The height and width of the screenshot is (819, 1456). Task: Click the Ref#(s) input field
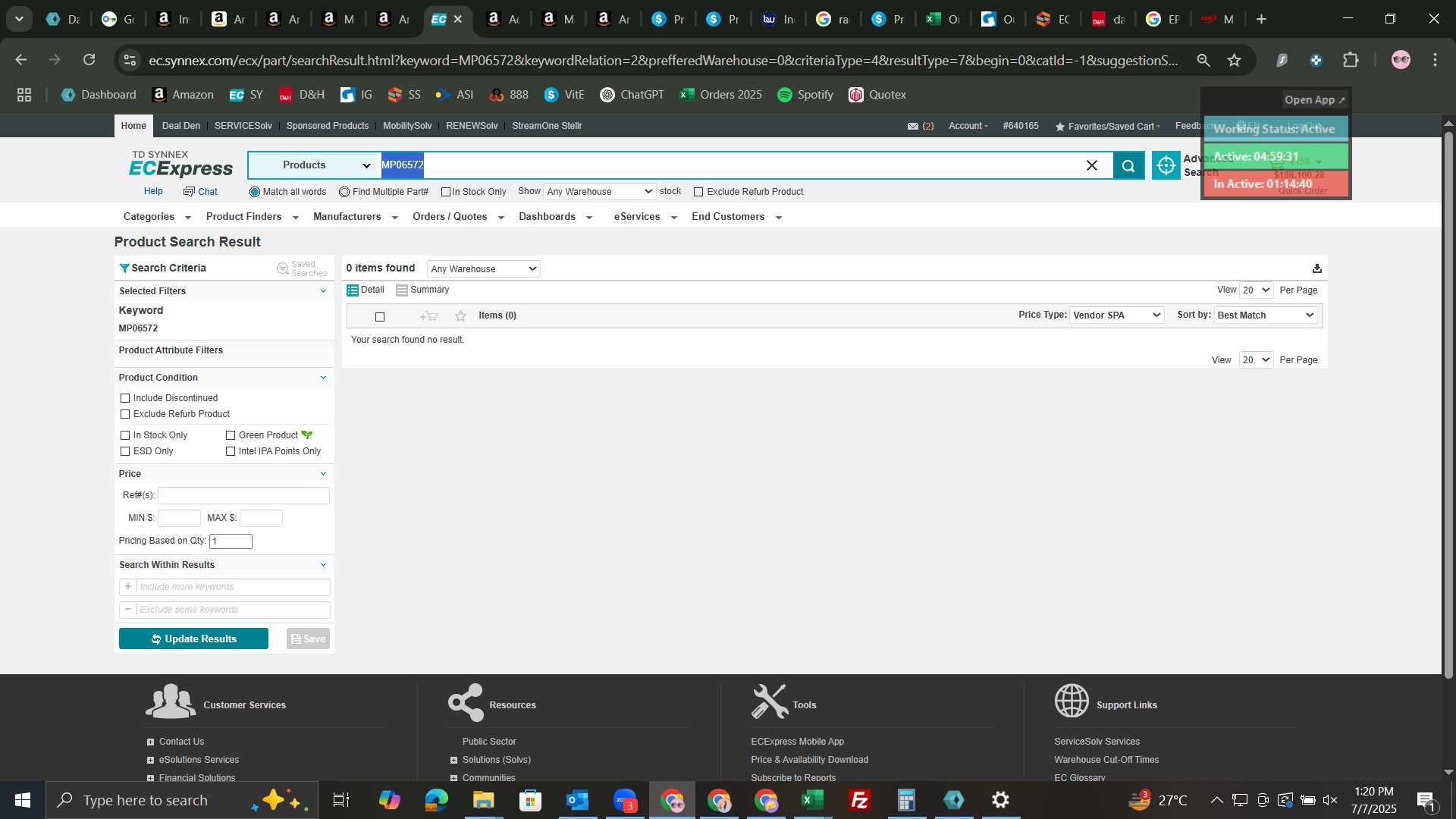pyautogui.click(x=243, y=495)
